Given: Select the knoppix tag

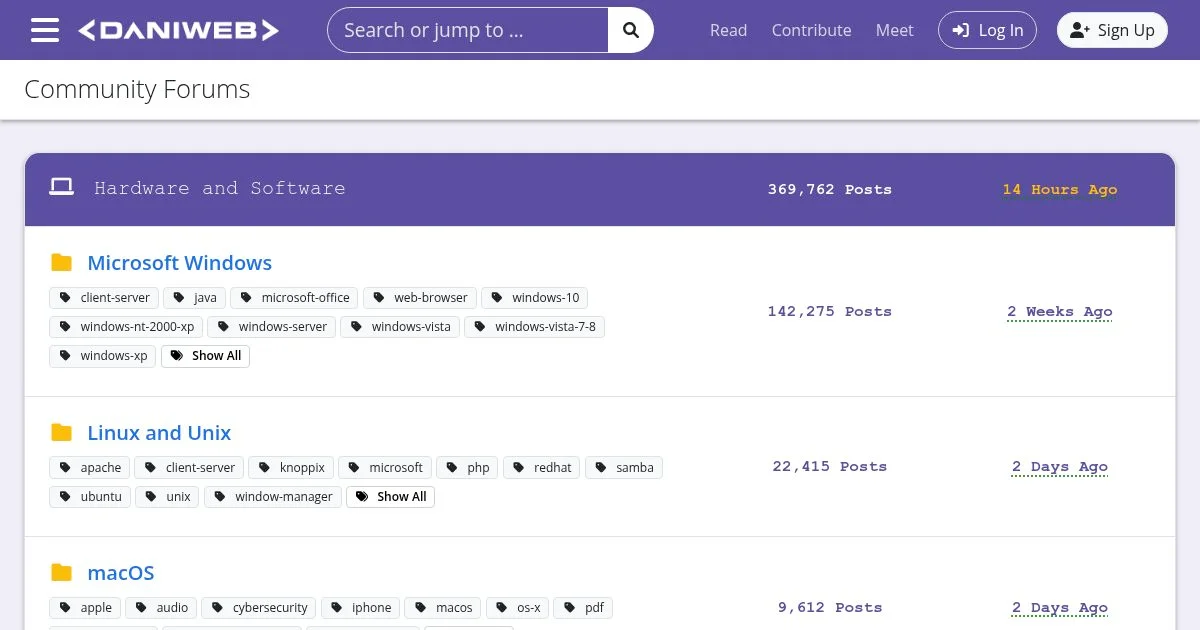Looking at the screenshot, I should click(291, 468).
